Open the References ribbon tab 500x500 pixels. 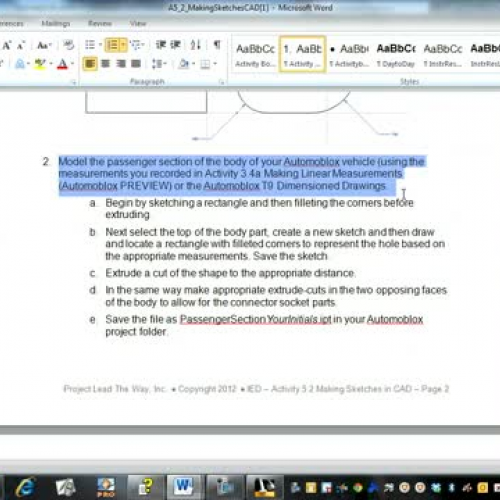click(11, 23)
